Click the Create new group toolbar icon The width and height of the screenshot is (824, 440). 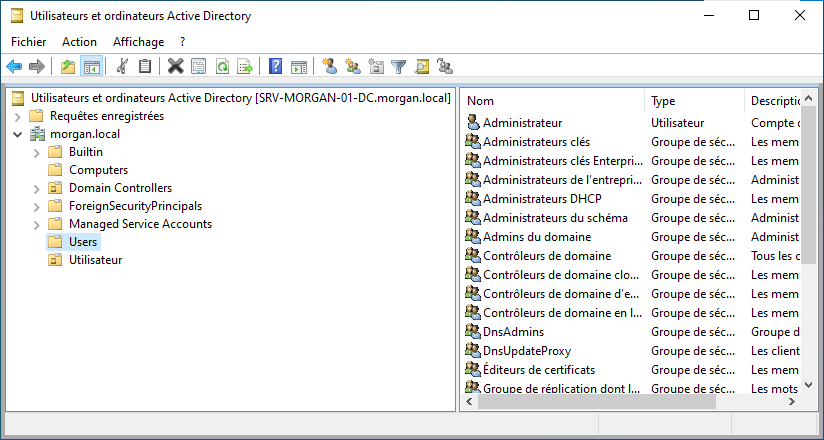(353, 67)
